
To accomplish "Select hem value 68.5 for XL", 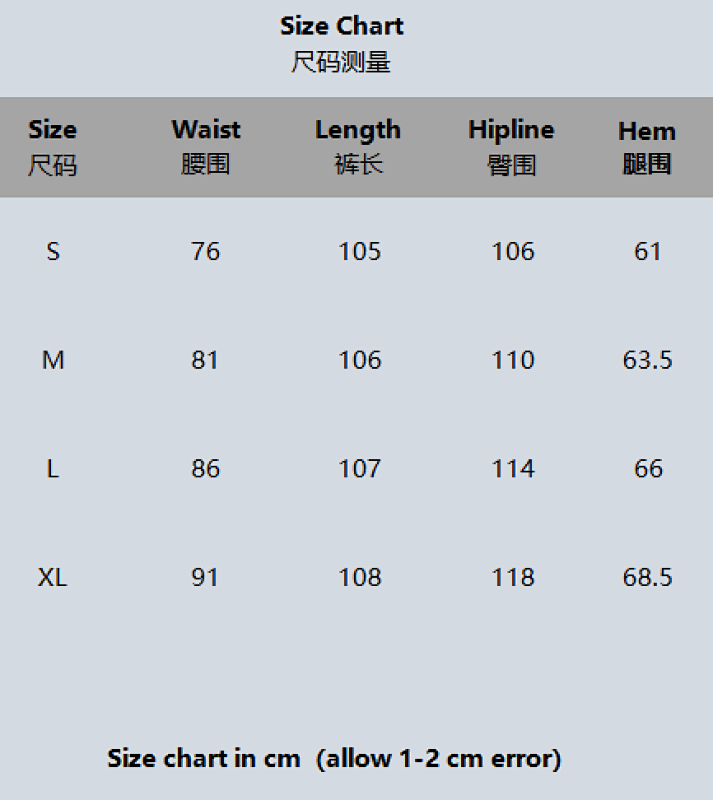I will coord(648,578).
